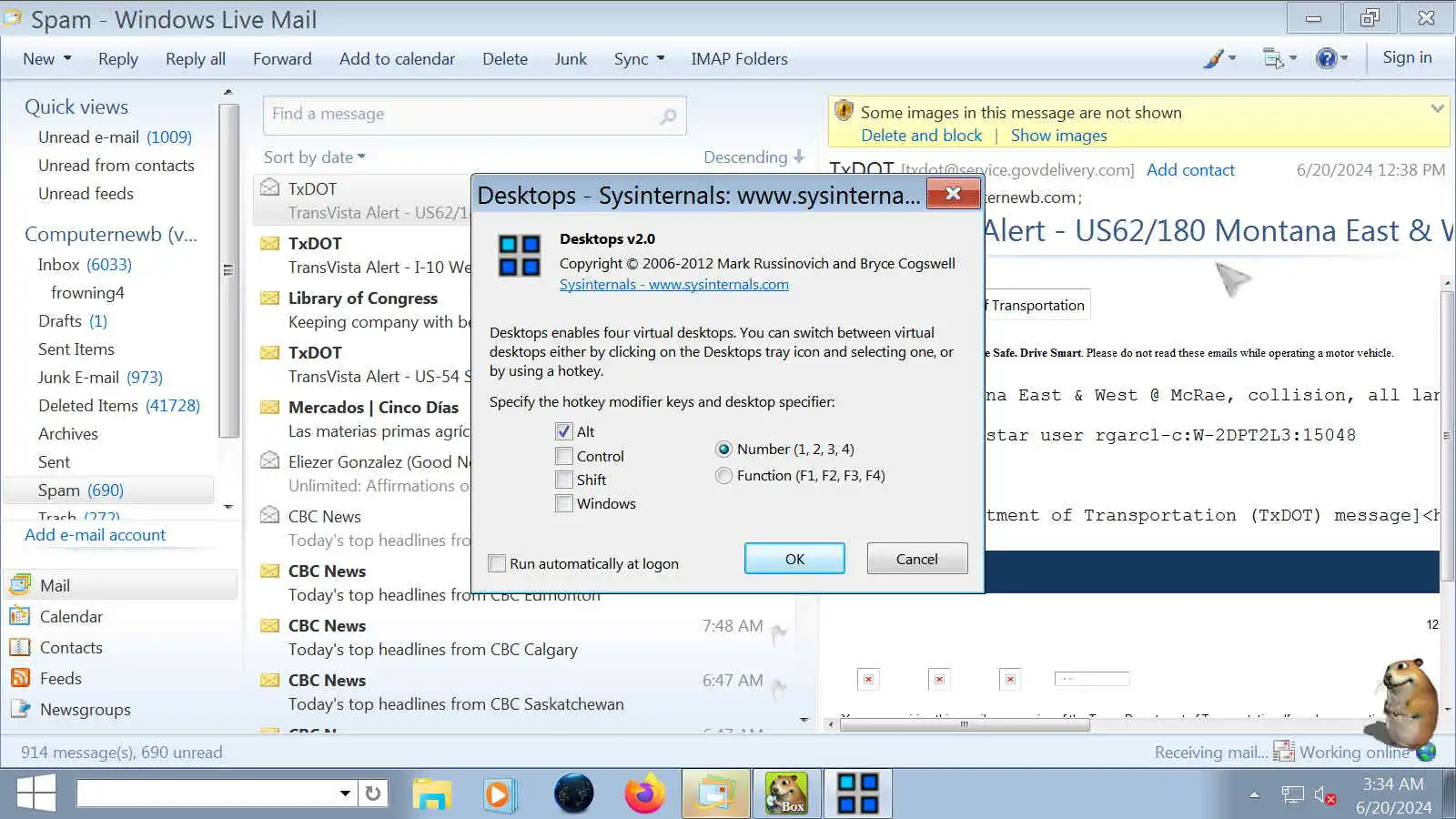
Task: Uncheck the Alt modifier checkbox
Action: click(564, 431)
